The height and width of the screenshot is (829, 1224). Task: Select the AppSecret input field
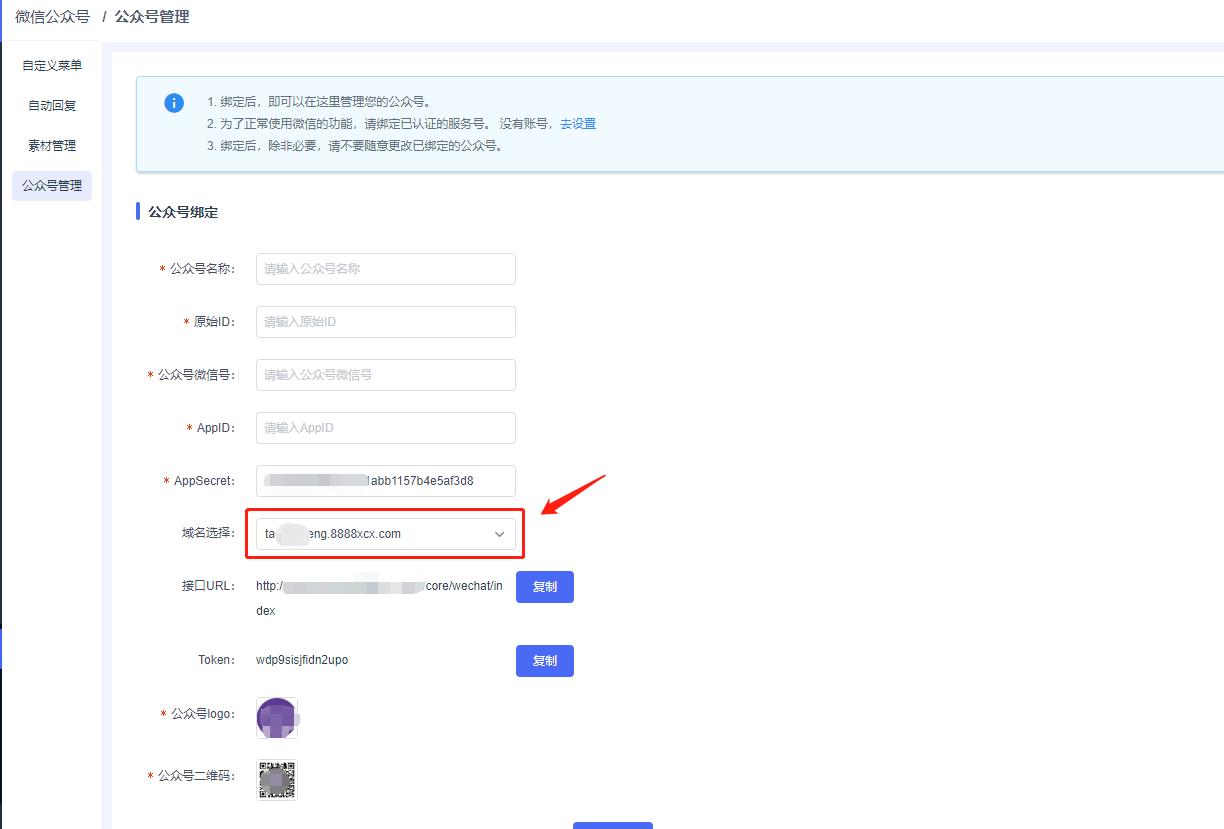386,481
